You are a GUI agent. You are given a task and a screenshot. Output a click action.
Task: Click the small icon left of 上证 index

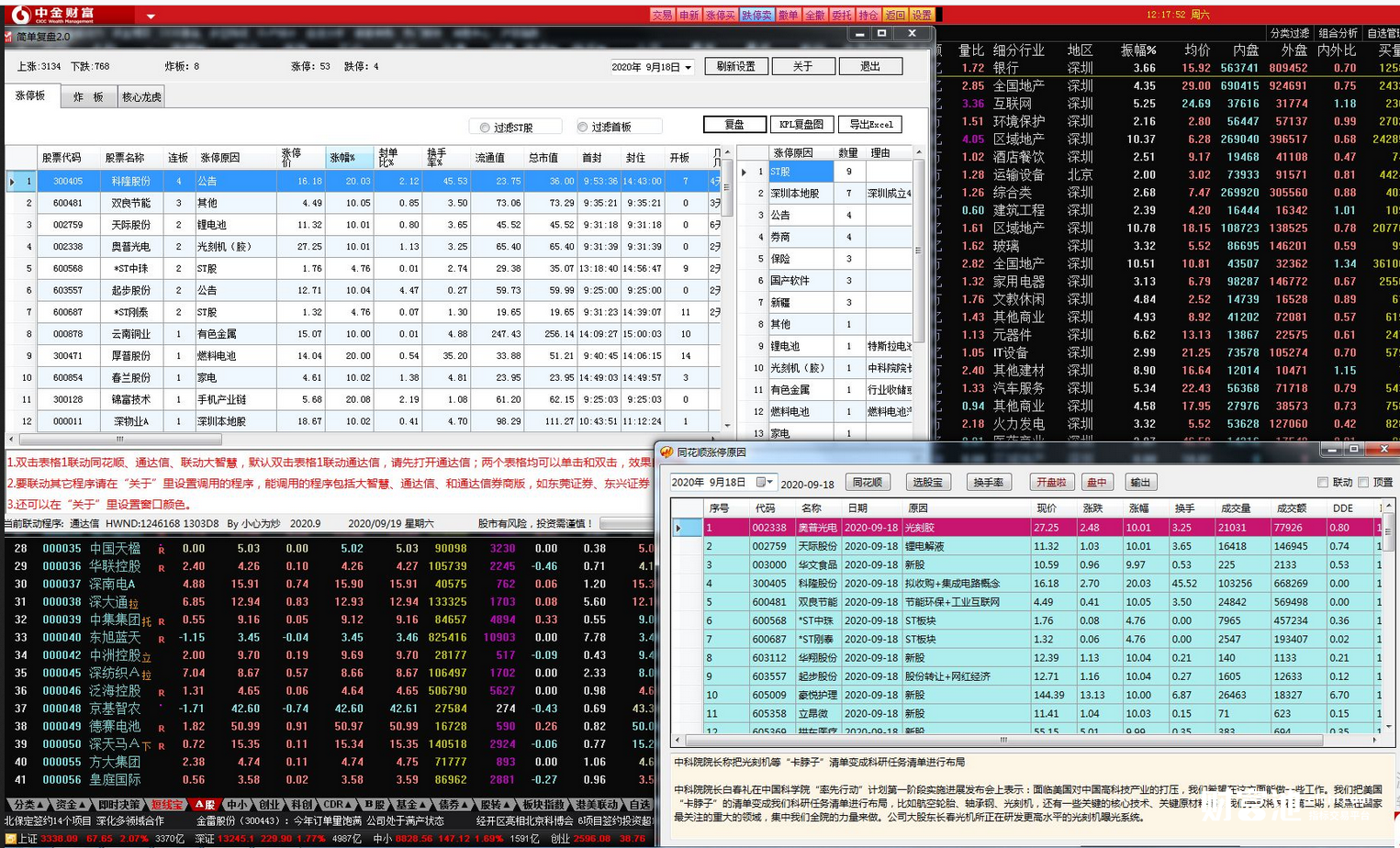click(x=9, y=839)
